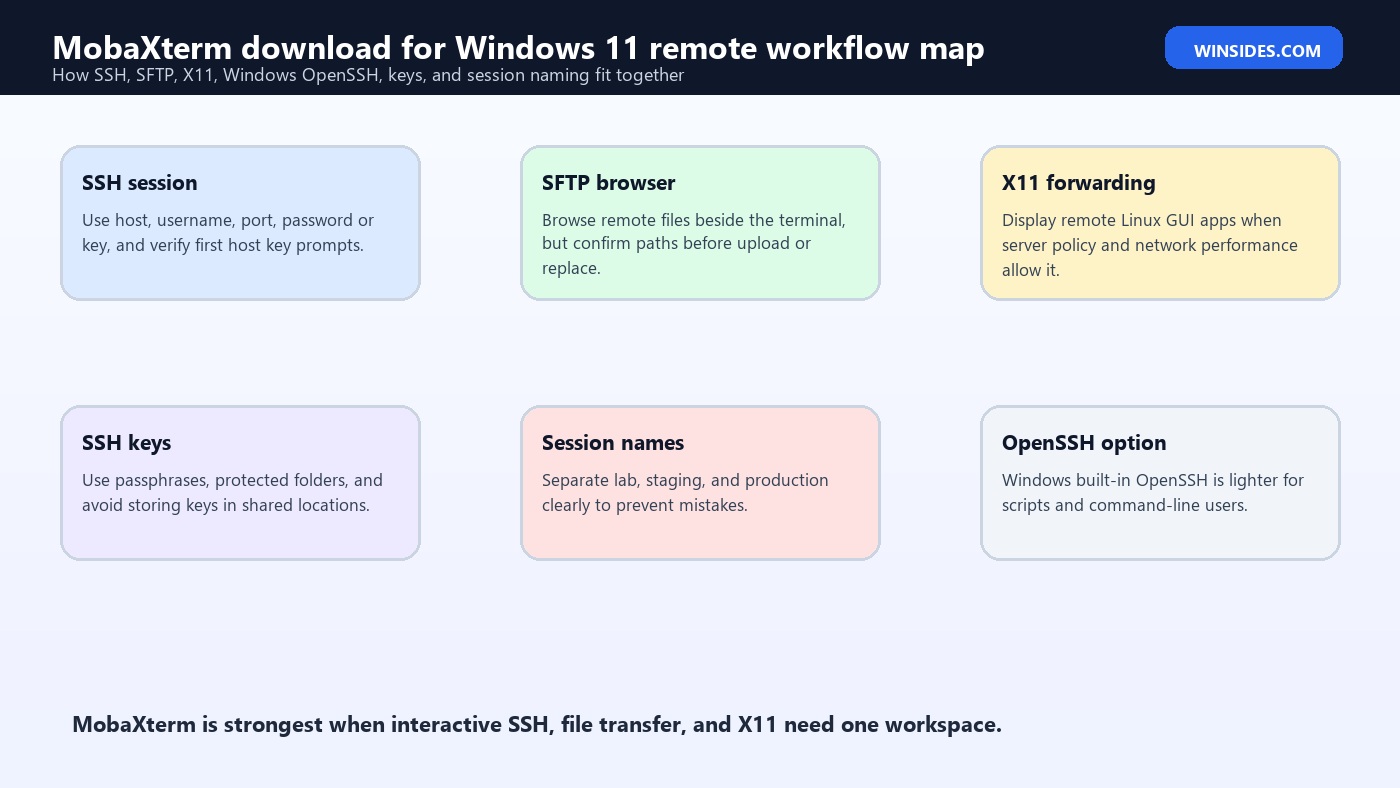This screenshot has width=1400, height=788.
Task: Click the text 'Windows built-in OpenSSH is lighter for'
Action: (x=1153, y=480)
